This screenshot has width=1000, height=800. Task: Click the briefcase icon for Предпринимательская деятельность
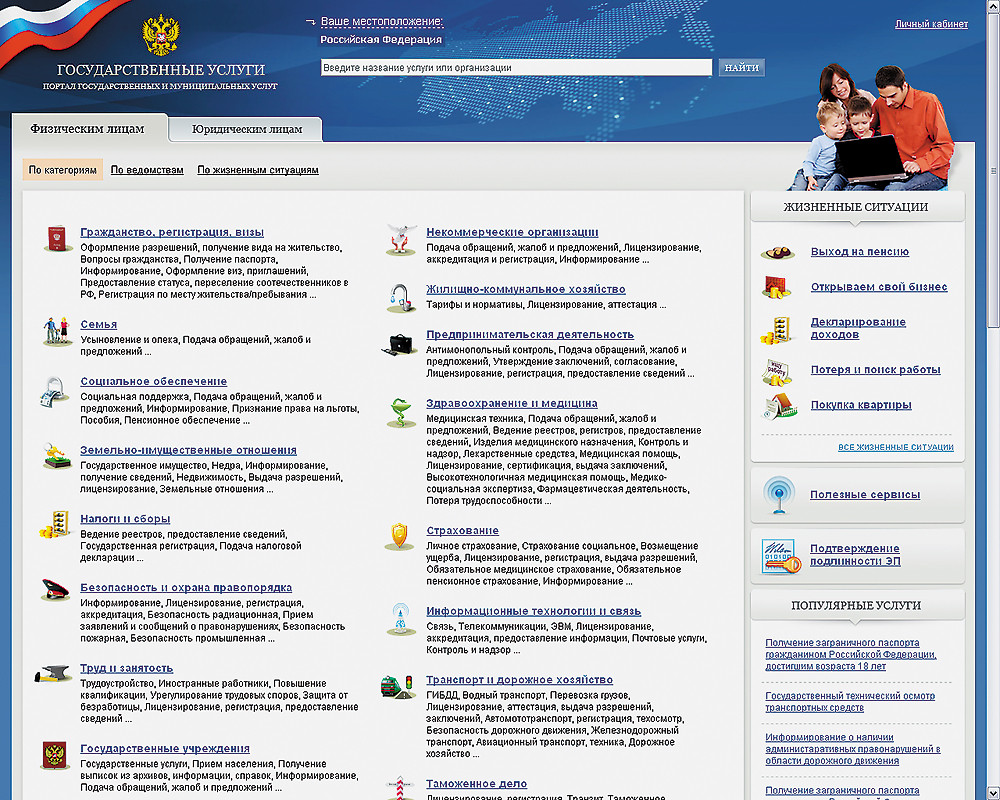point(399,342)
